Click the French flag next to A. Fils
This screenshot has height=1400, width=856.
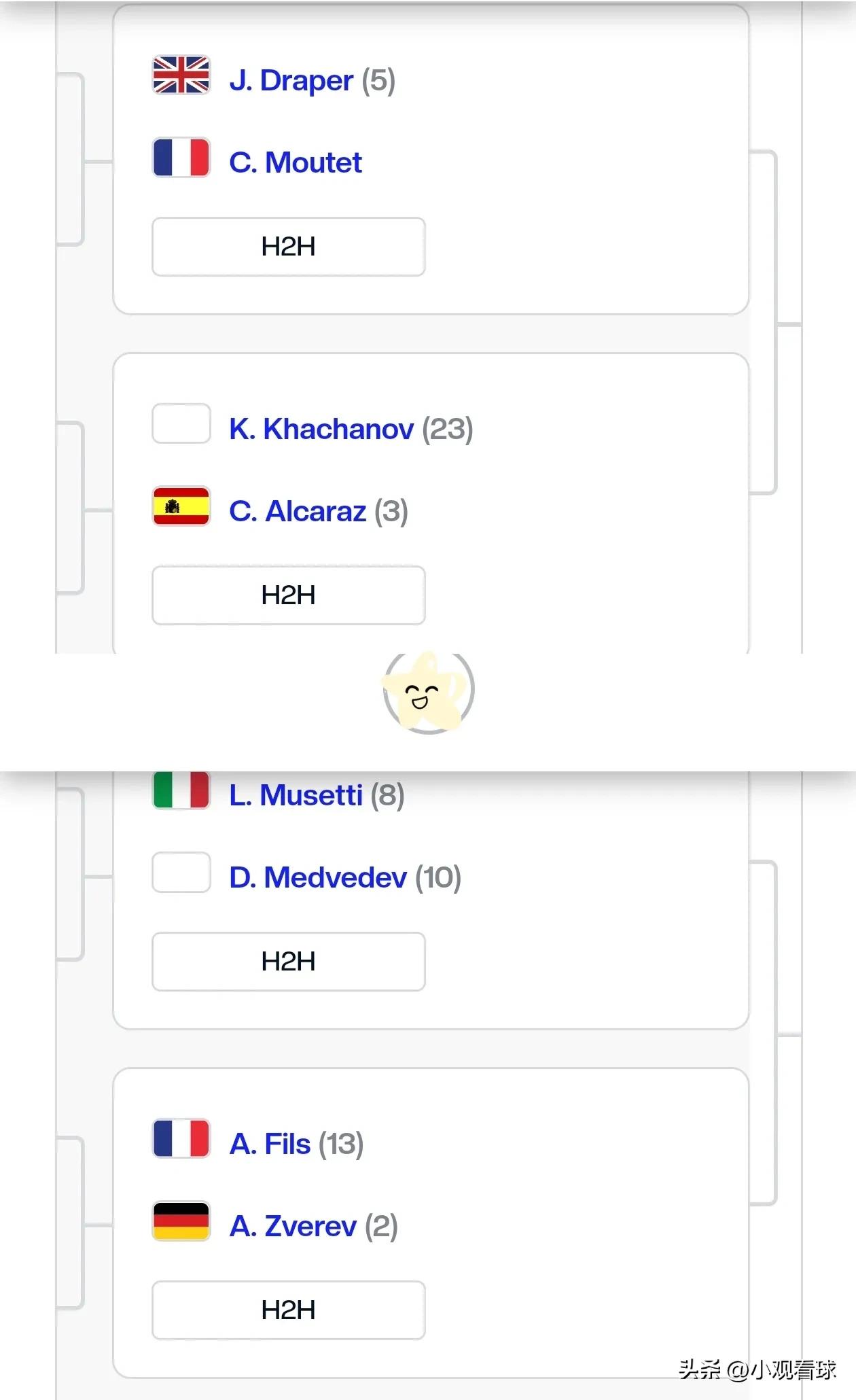click(181, 1138)
